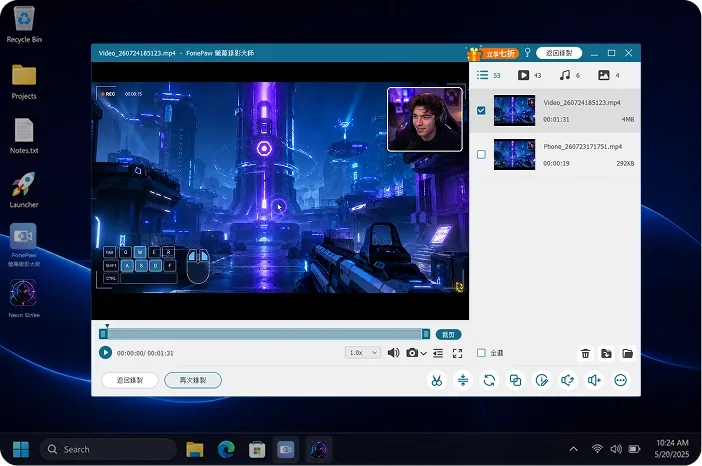Open File Explorer from taskbar
702x466 pixels.
(195, 449)
